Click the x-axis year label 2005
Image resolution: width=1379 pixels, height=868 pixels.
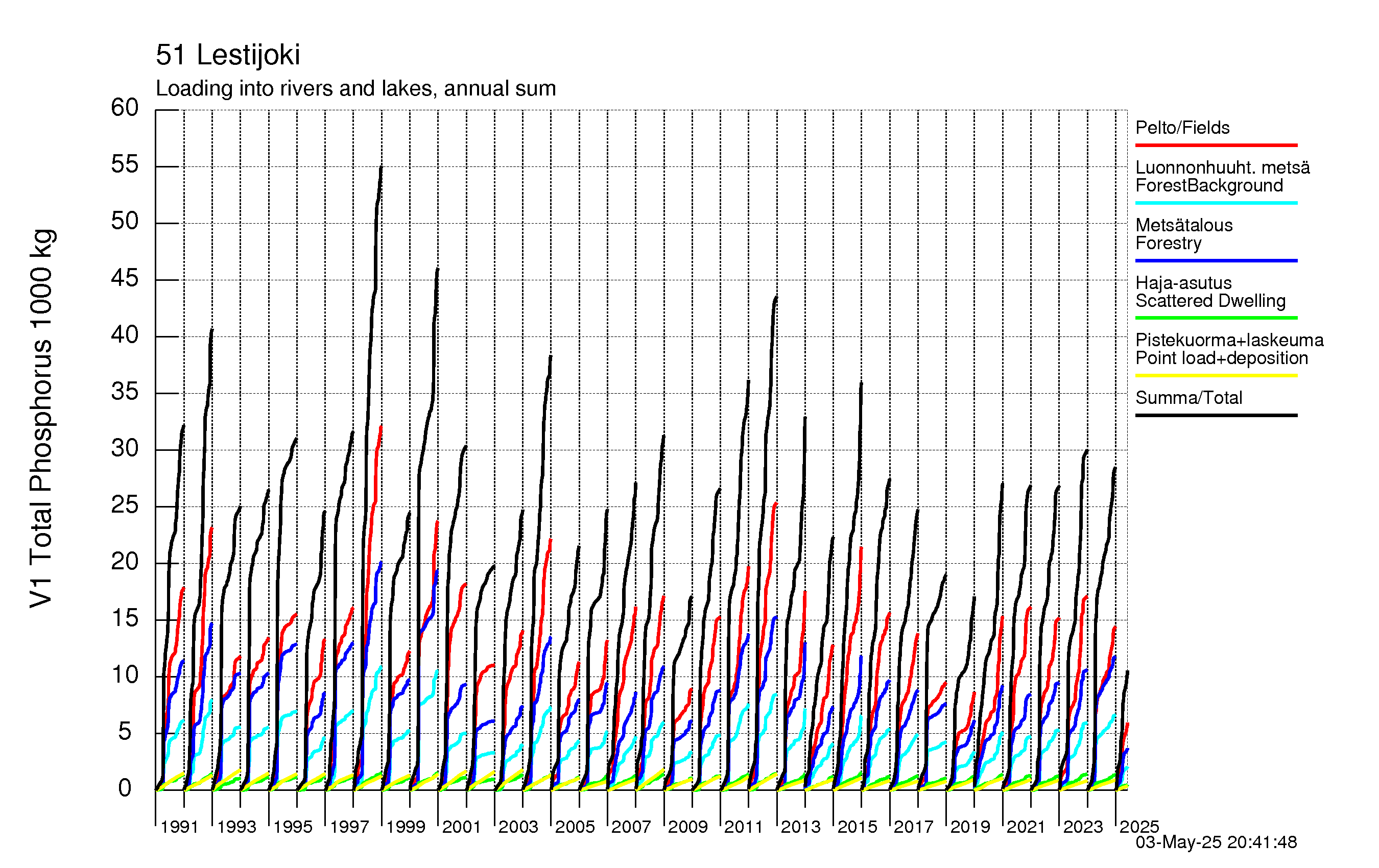575,827
